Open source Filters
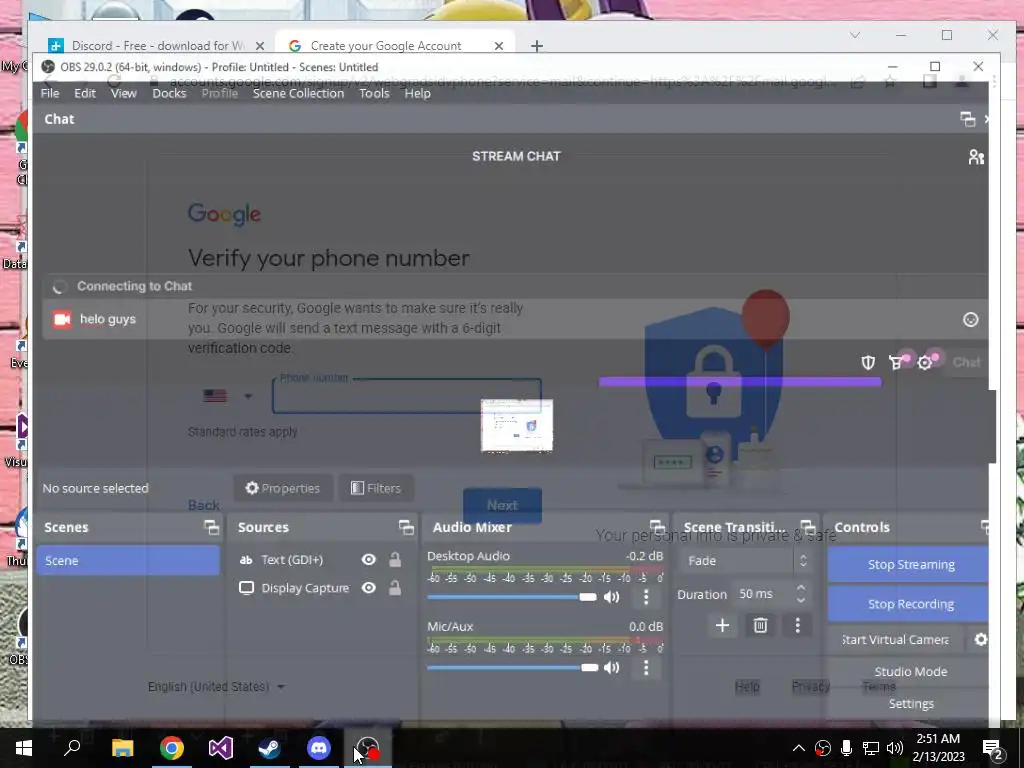This screenshot has width=1024, height=768. (376, 488)
